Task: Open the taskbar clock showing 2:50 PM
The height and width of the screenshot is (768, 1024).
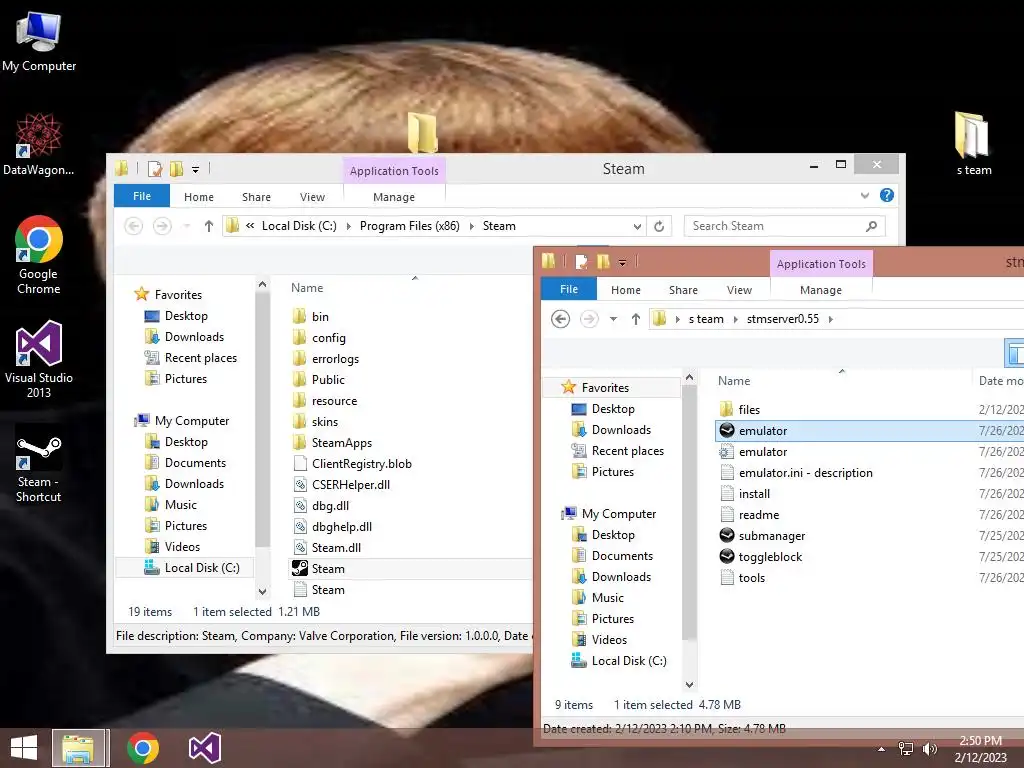Action: coord(980,749)
